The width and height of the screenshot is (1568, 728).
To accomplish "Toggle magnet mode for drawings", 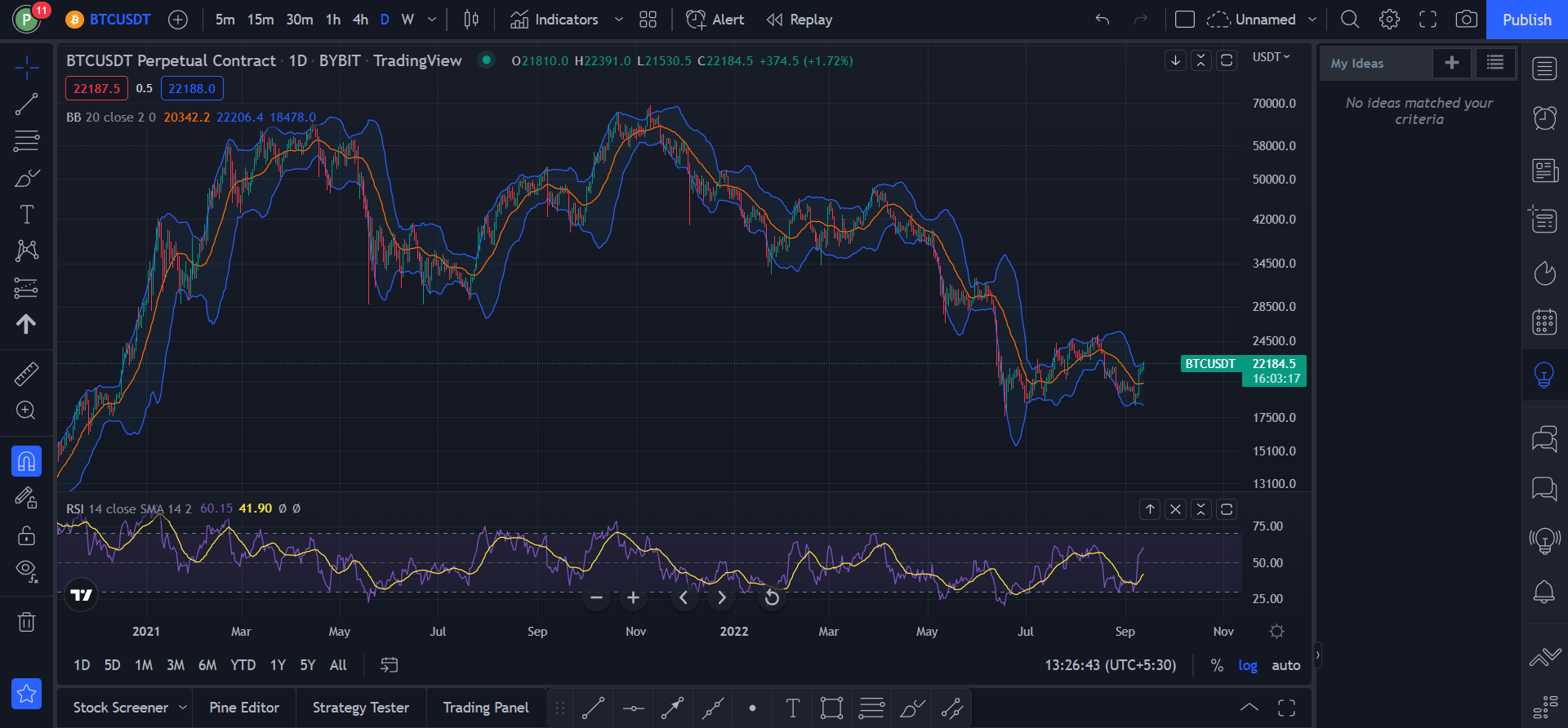I will click(x=26, y=461).
